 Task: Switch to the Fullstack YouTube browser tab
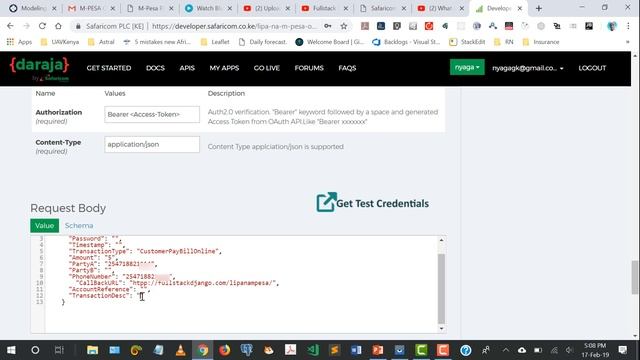click(325, 8)
